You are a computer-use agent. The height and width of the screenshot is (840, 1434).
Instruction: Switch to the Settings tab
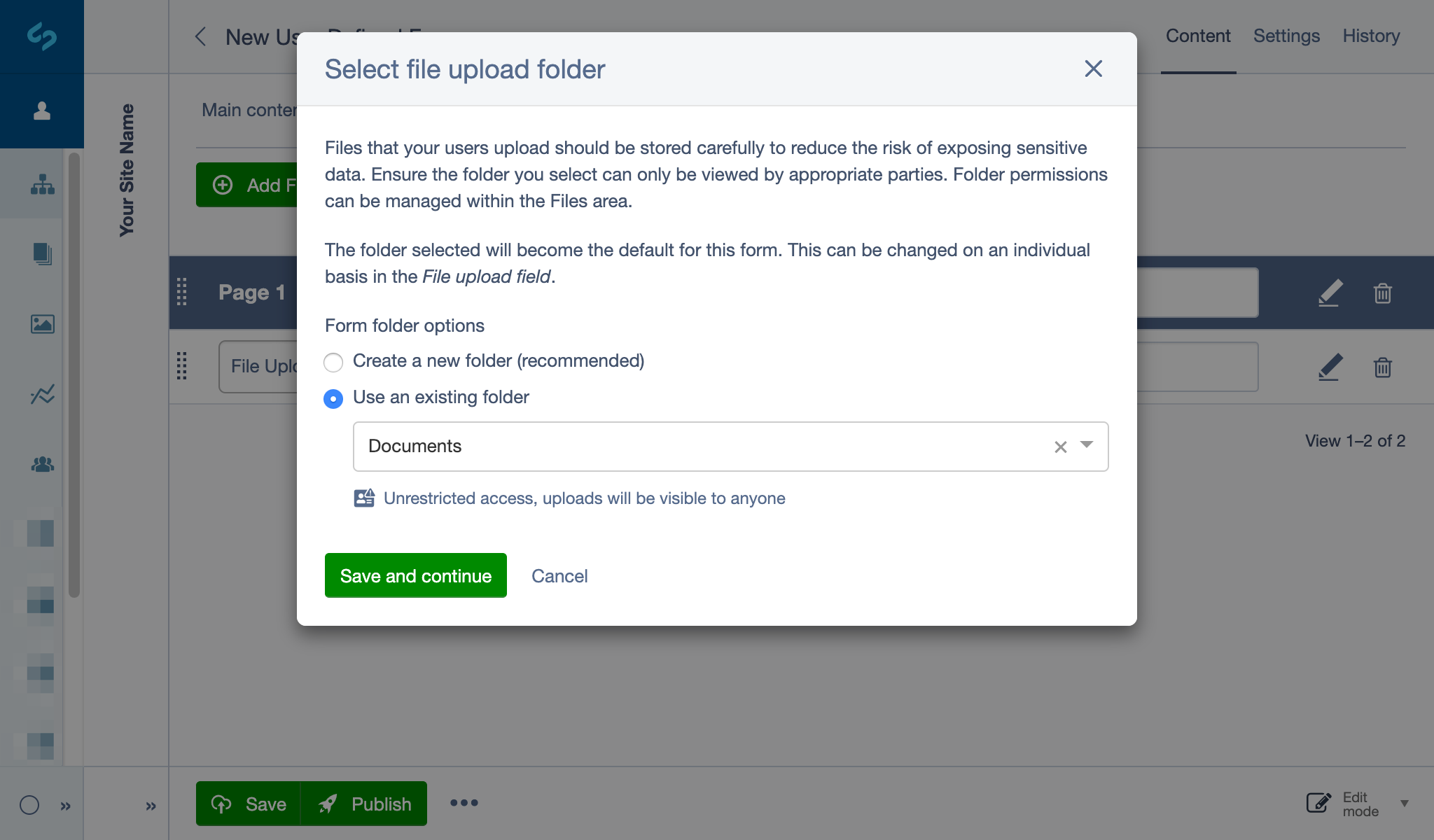click(x=1286, y=35)
